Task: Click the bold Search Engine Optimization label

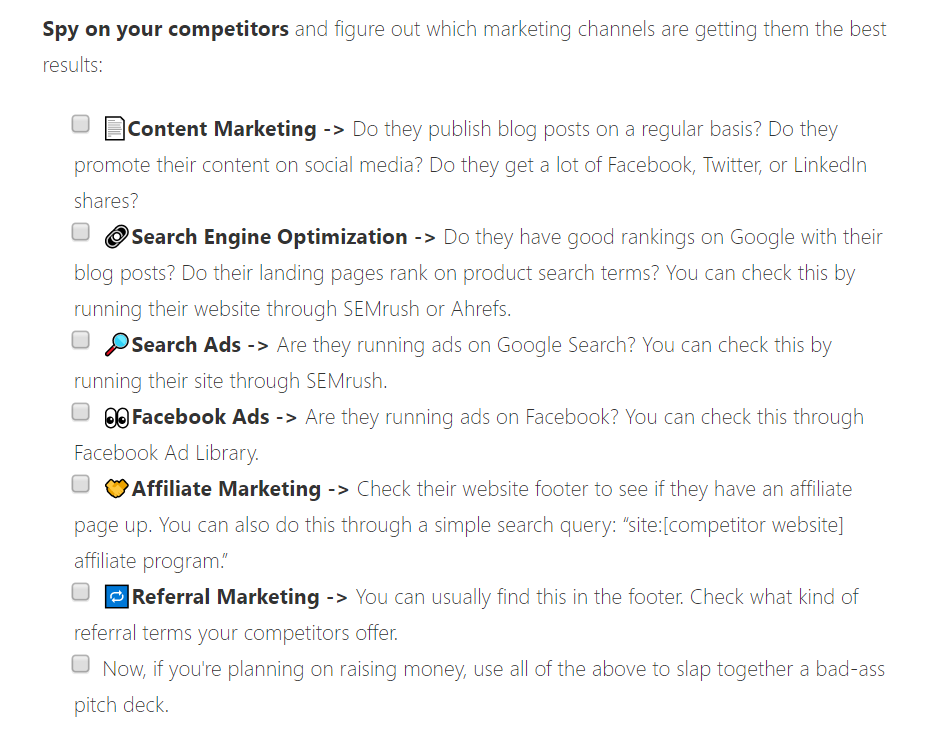Action: [x=272, y=236]
